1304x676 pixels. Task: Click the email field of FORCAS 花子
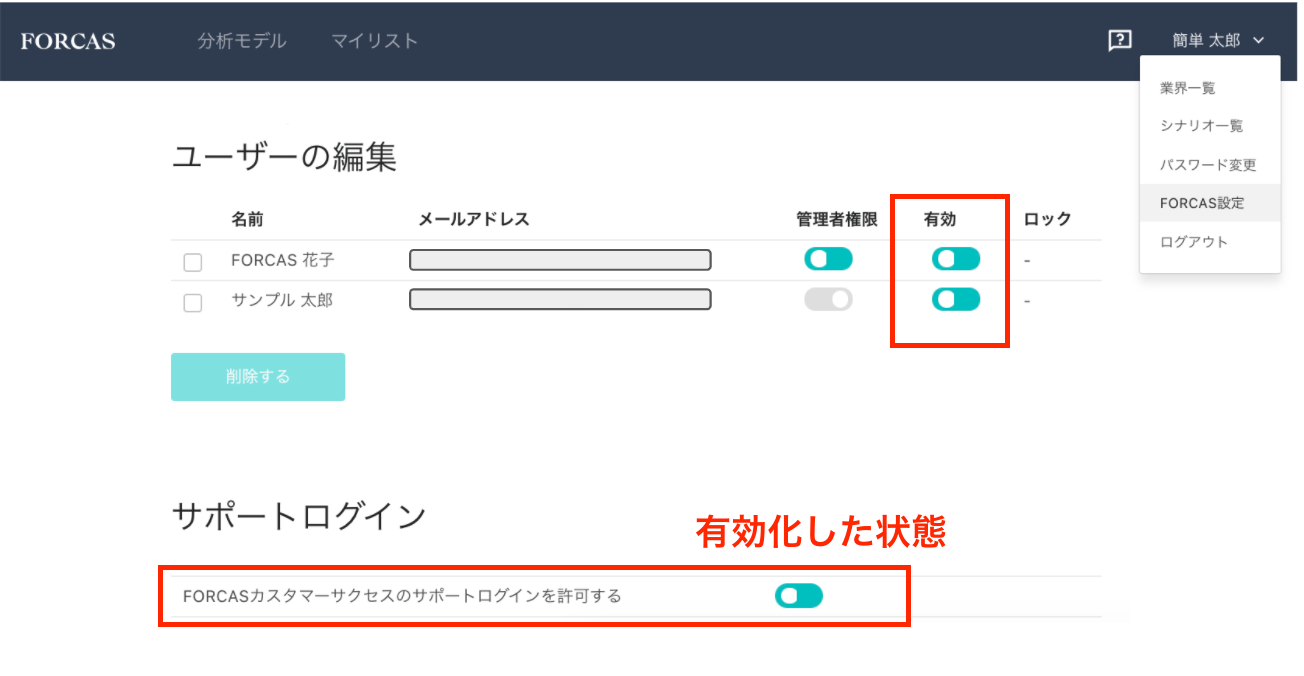(560, 260)
